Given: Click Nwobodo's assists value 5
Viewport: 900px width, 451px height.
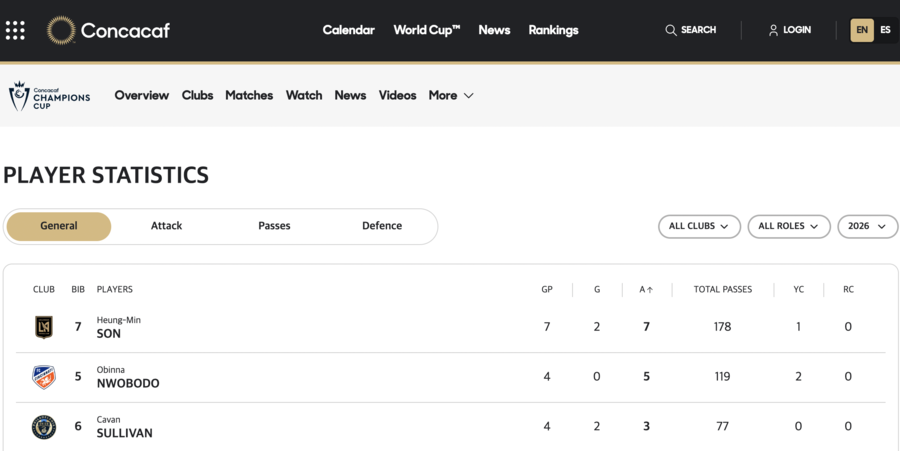Looking at the screenshot, I should coord(646,377).
